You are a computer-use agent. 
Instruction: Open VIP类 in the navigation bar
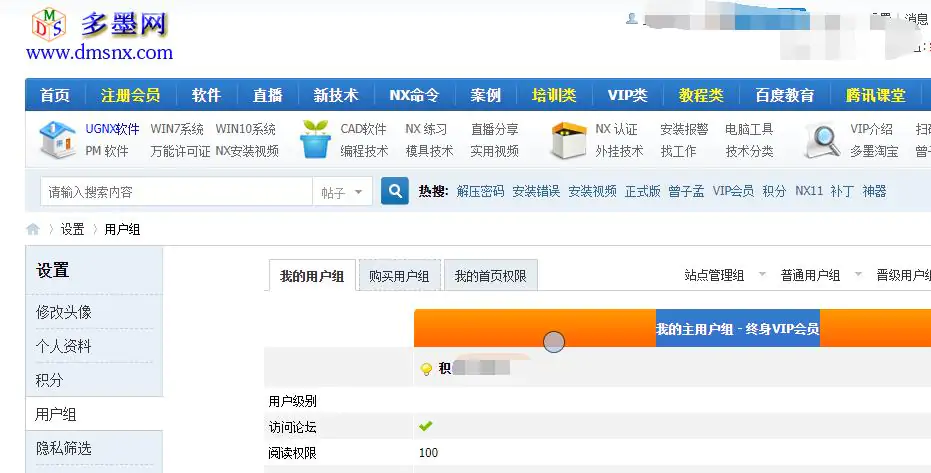tap(627, 95)
